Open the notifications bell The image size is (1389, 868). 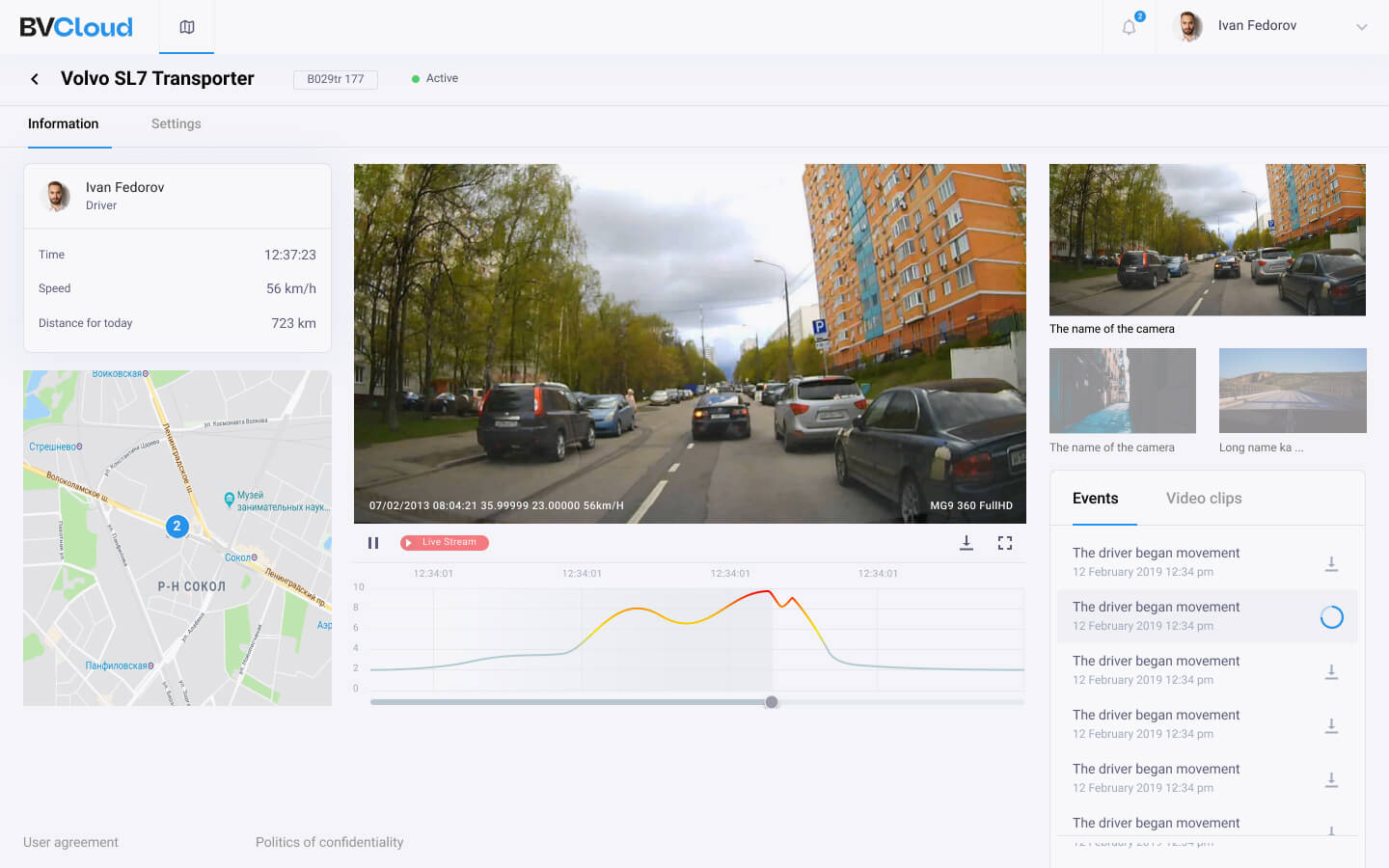point(1129,27)
